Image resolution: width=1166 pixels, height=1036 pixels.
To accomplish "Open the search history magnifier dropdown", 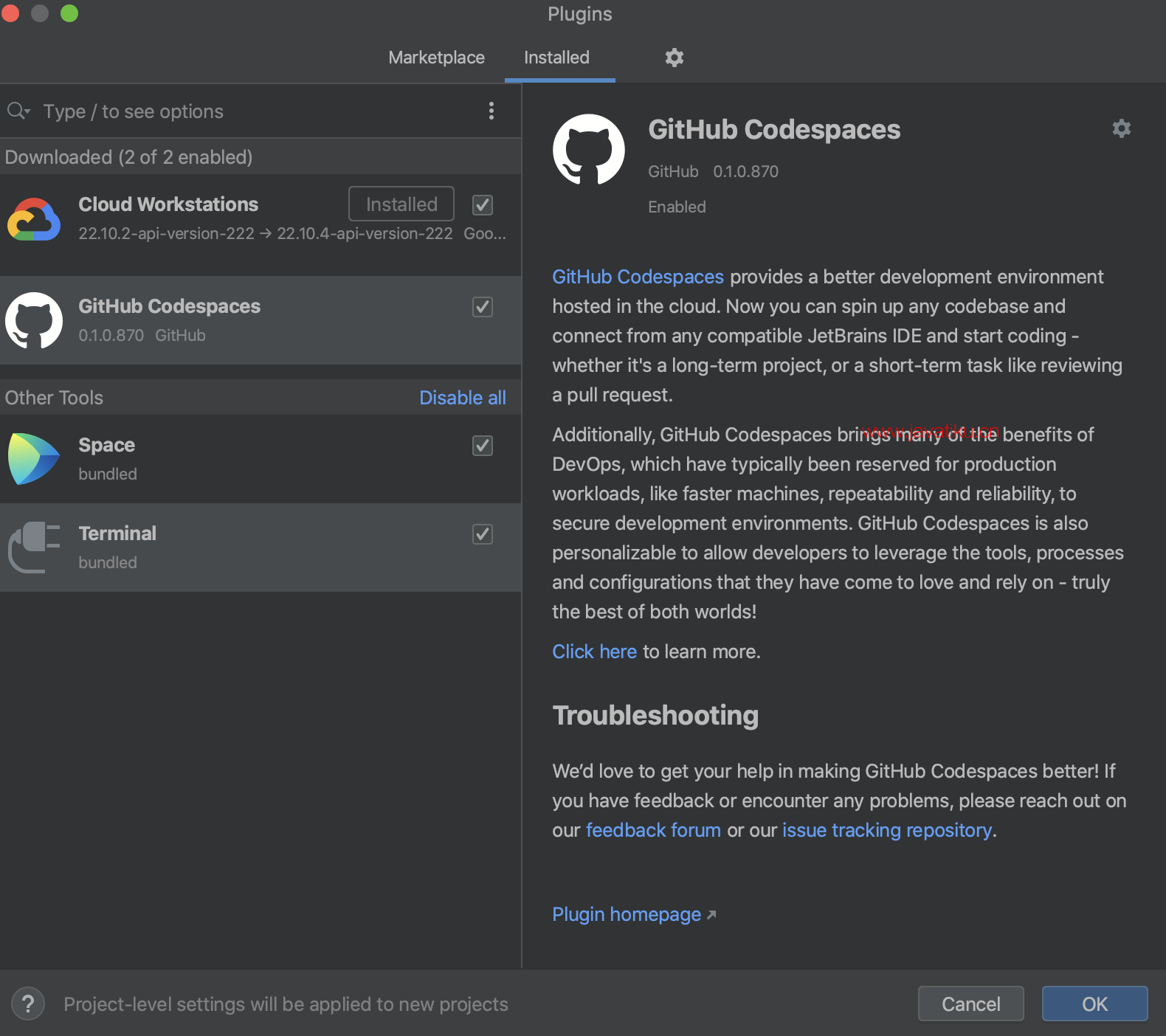I will [x=18, y=111].
